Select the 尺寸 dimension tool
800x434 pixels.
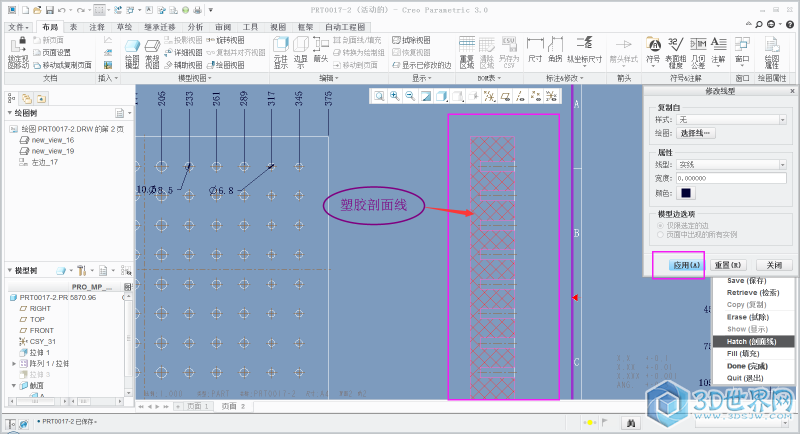tap(535, 50)
